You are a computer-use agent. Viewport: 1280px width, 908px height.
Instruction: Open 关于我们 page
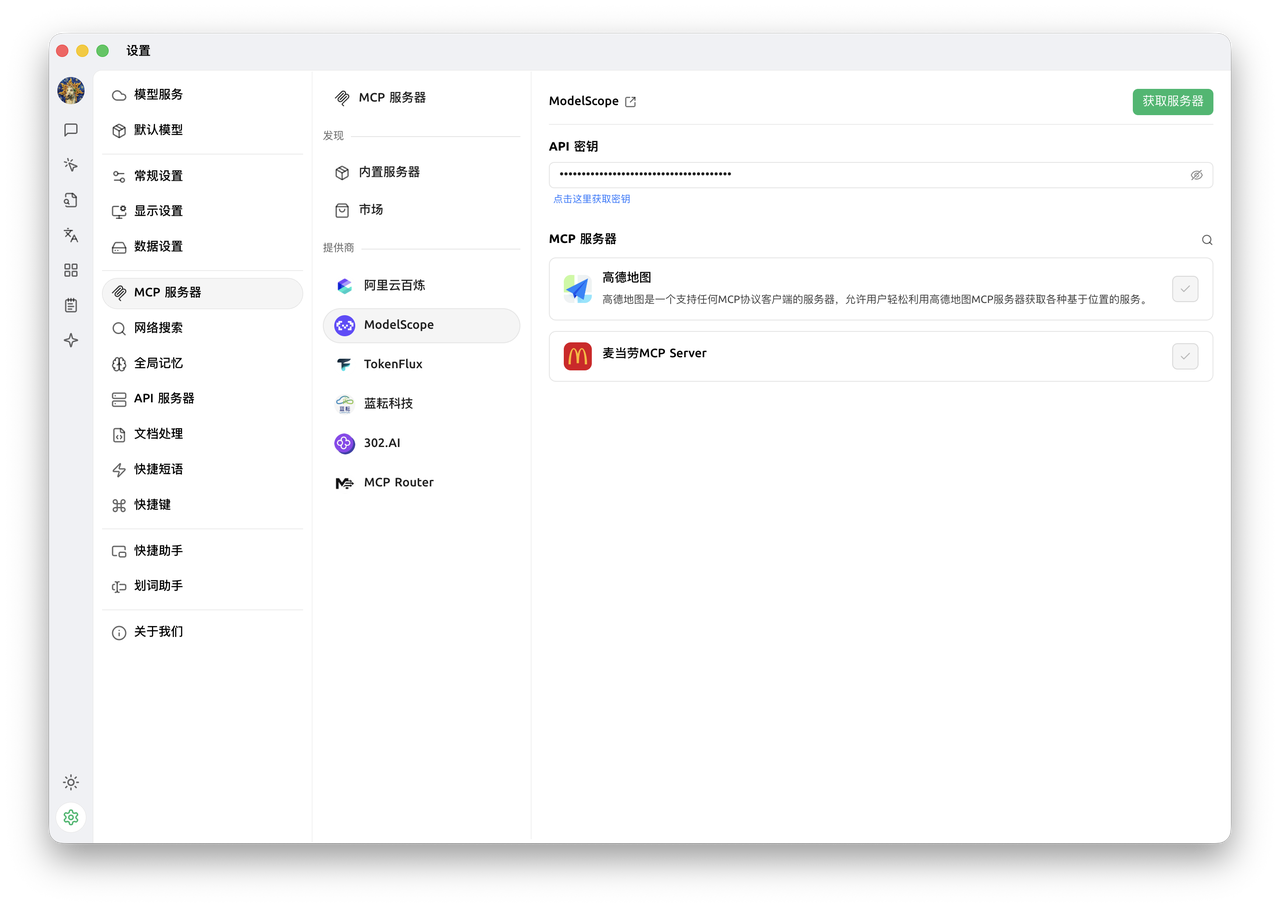point(202,632)
